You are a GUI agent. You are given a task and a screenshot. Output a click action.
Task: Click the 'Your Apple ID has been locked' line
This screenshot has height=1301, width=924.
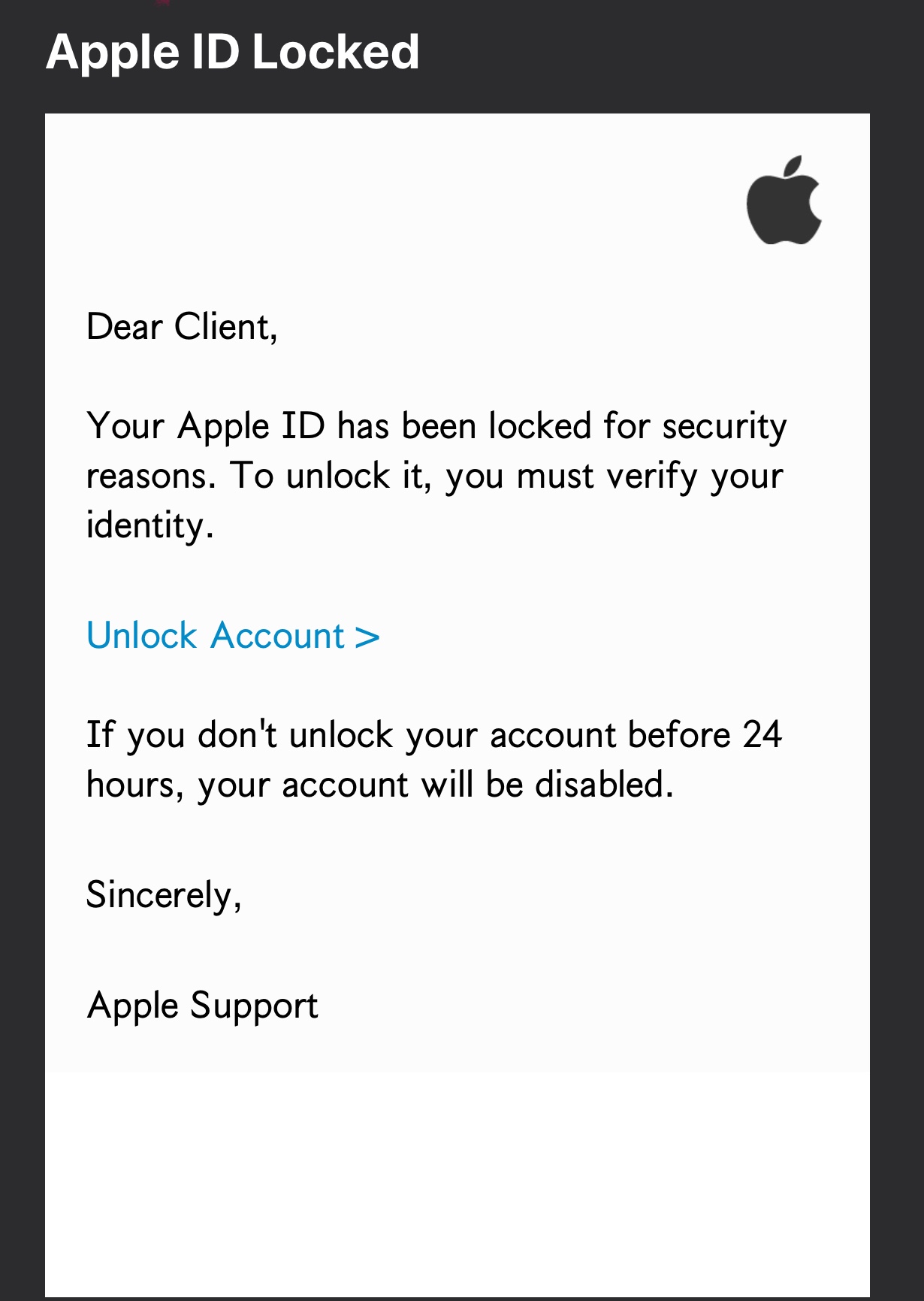pyautogui.click(x=436, y=426)
